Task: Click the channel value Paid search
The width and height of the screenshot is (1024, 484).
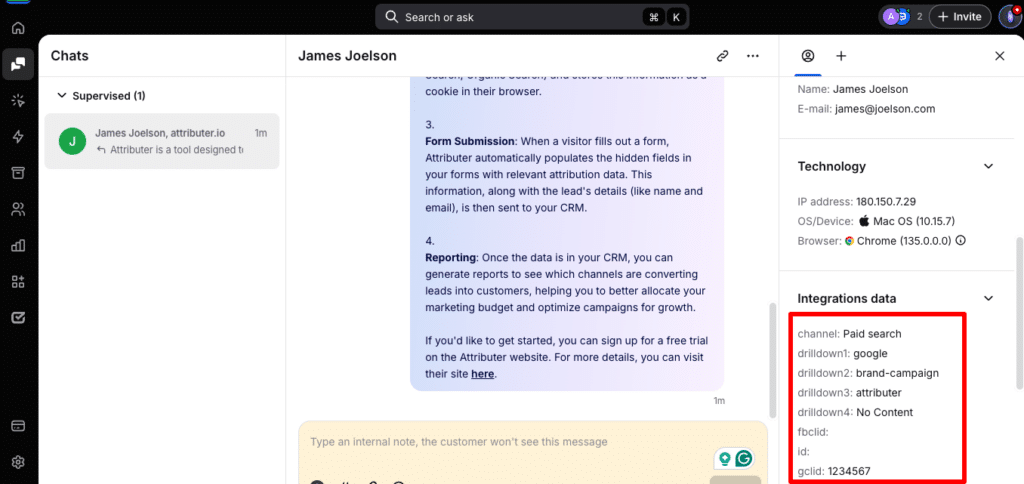Action: pos(872,334)
